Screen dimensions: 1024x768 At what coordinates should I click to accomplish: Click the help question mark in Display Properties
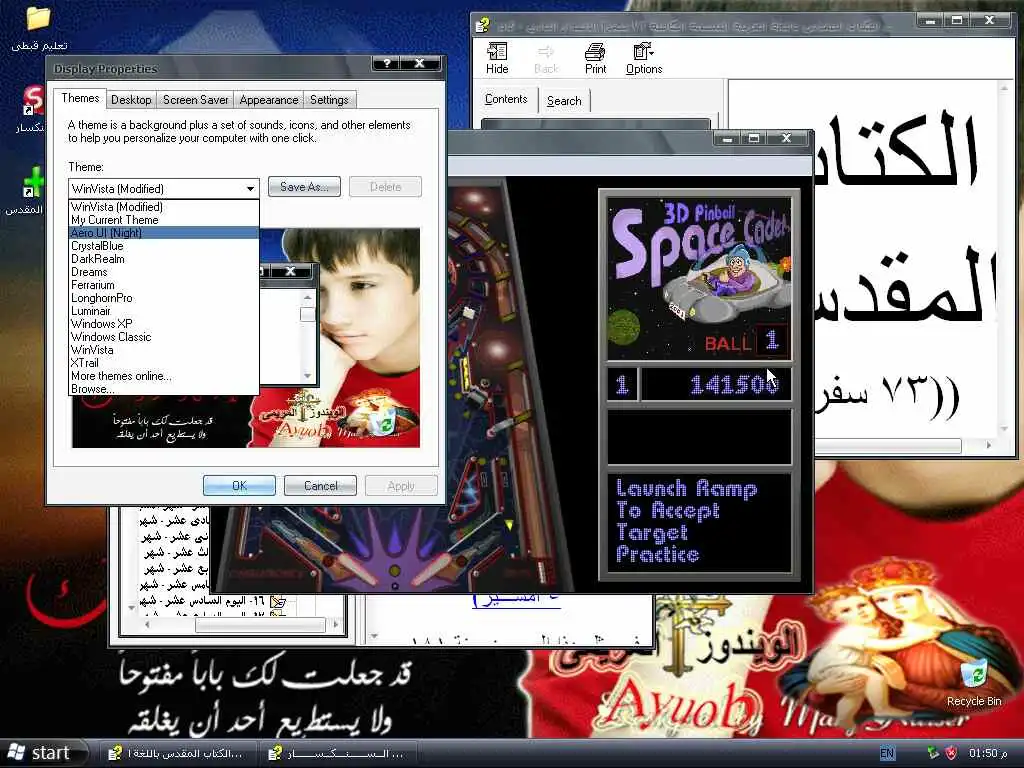coord(387,63)
